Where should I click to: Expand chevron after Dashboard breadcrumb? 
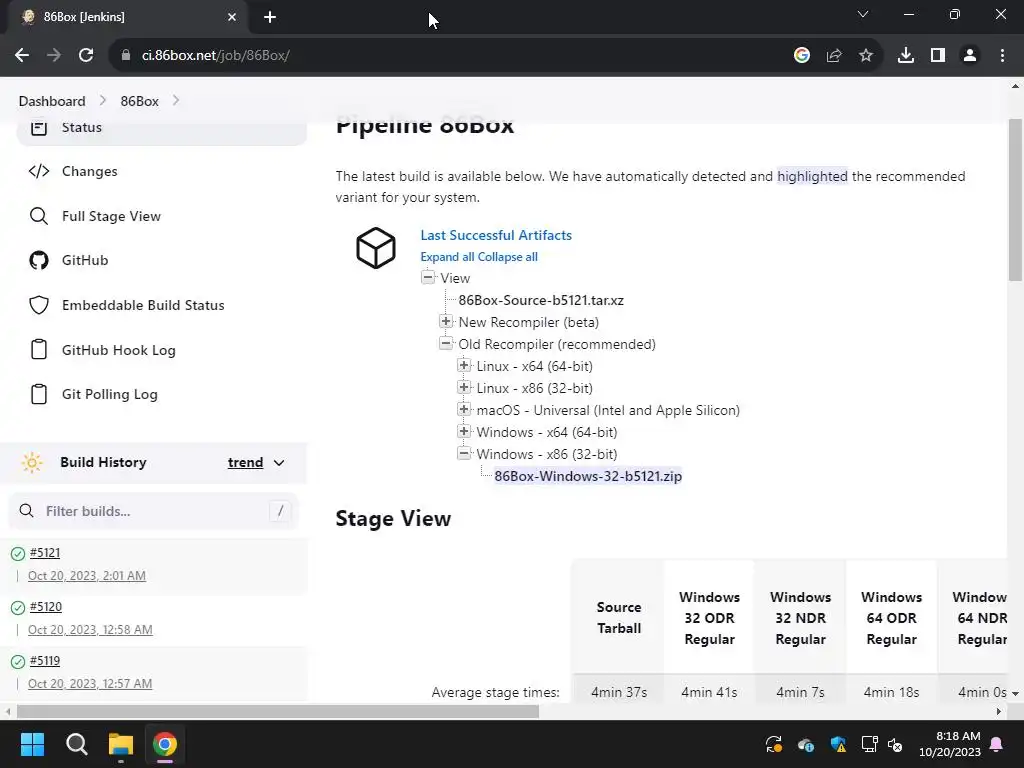(103, 101)
